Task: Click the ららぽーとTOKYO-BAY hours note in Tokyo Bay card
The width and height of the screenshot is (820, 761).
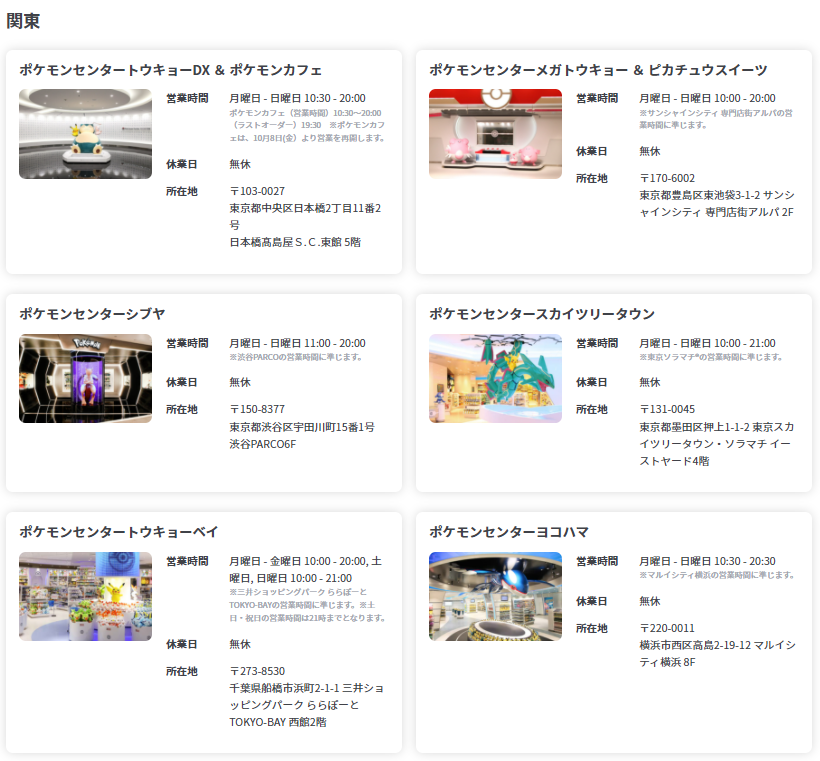Action: tap(308, 605)
